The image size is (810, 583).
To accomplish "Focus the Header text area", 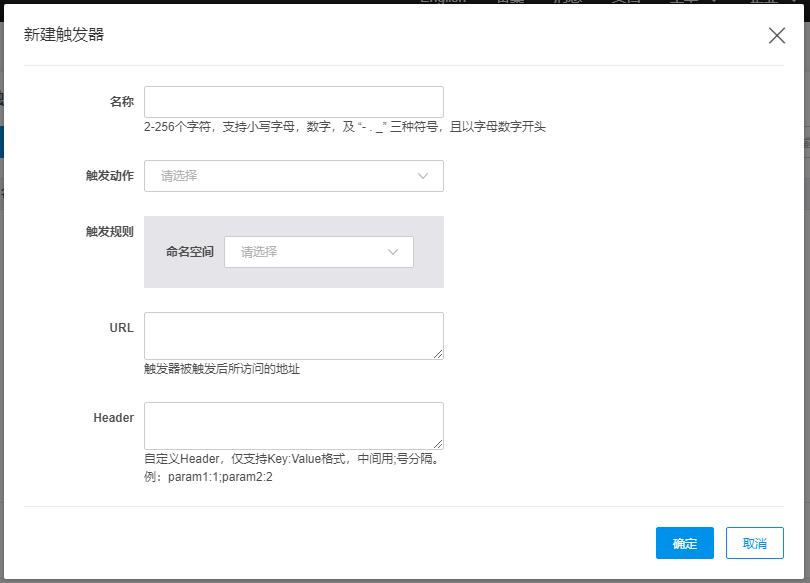I will pos(293,425).
